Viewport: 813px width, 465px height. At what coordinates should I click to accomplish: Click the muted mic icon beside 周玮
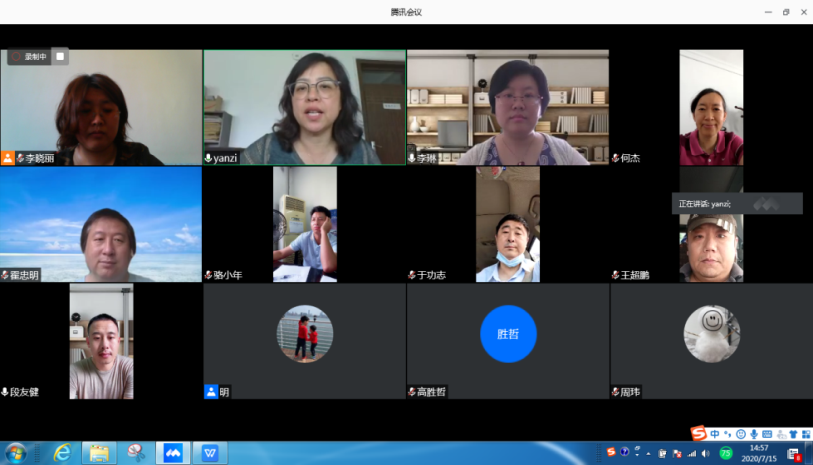615,392
